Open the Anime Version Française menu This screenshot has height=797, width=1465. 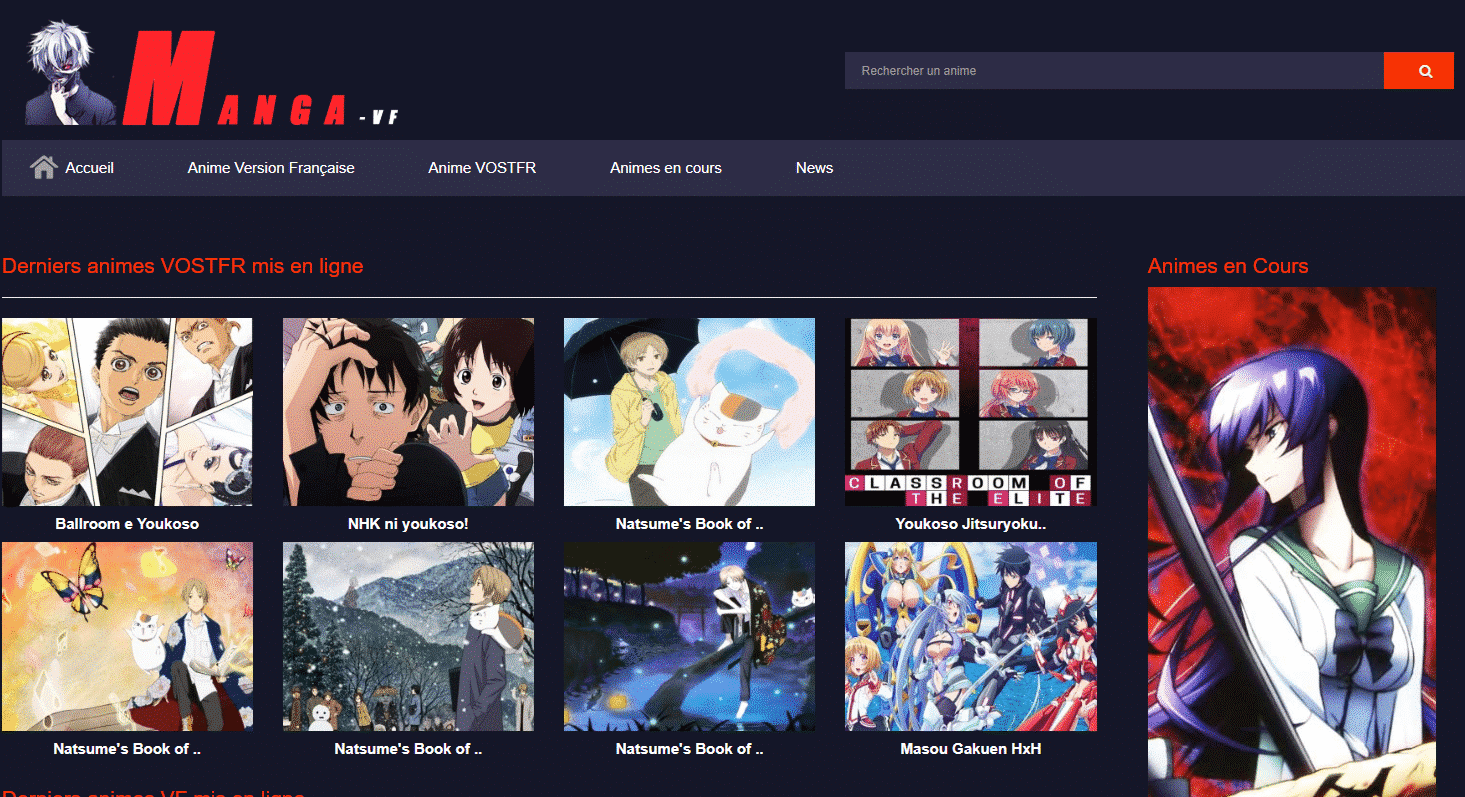(271, 168)
